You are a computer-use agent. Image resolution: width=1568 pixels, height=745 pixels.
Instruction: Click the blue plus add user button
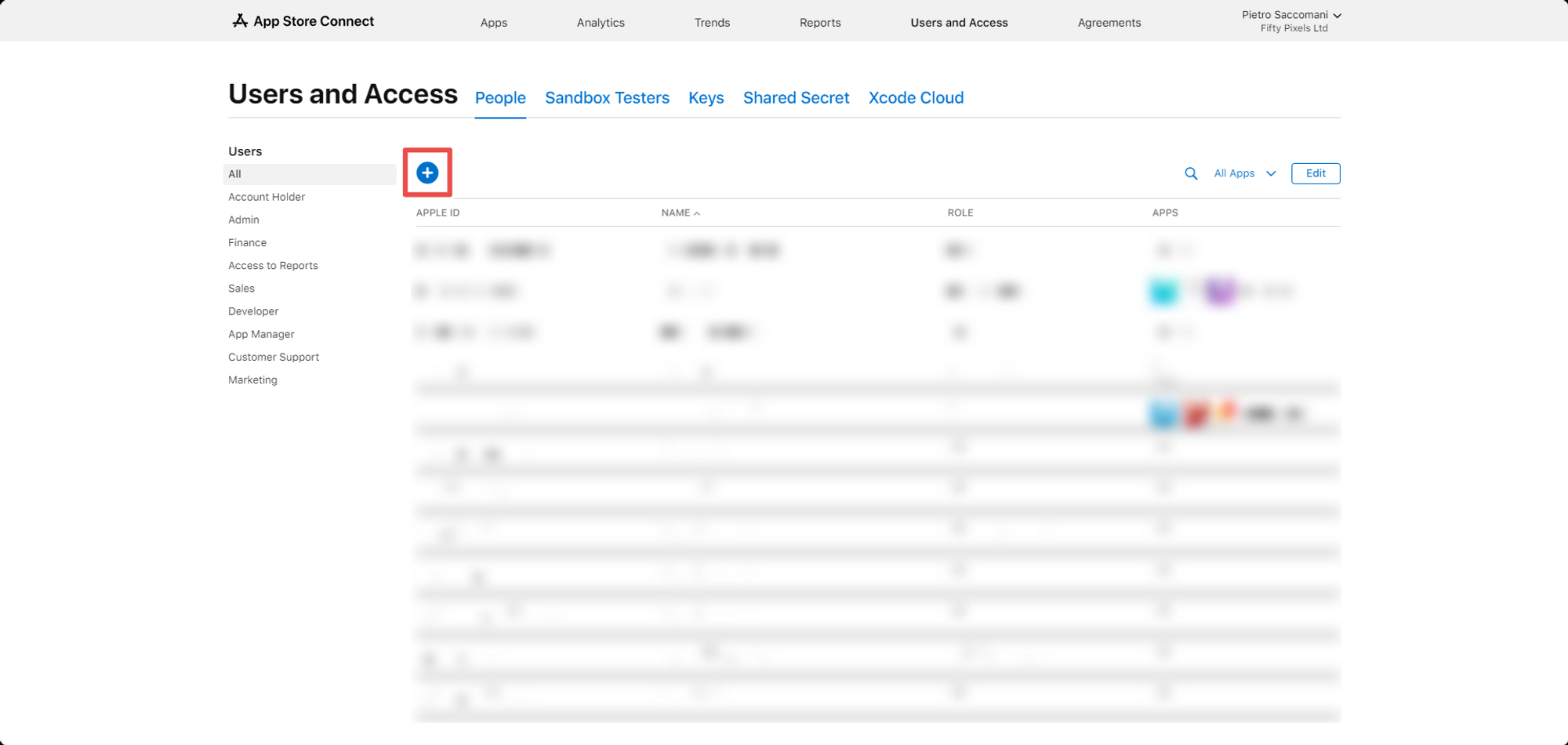(427, 173)
